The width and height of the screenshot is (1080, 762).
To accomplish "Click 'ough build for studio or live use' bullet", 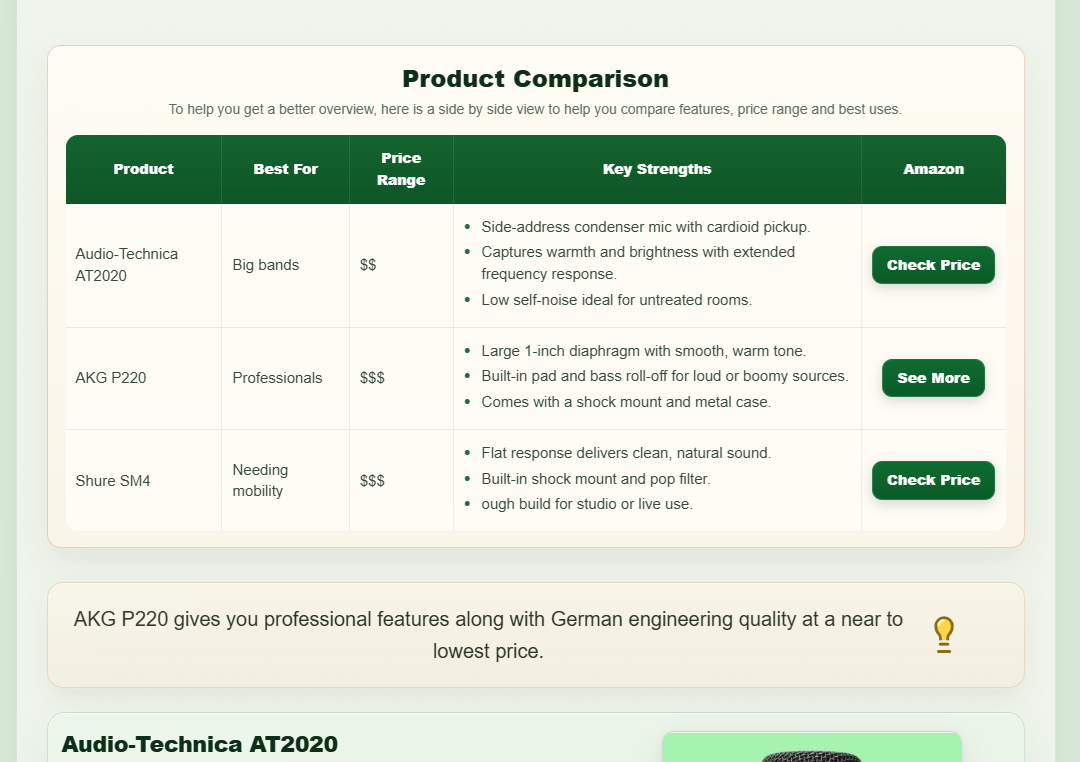I will (x=587, y=504).
